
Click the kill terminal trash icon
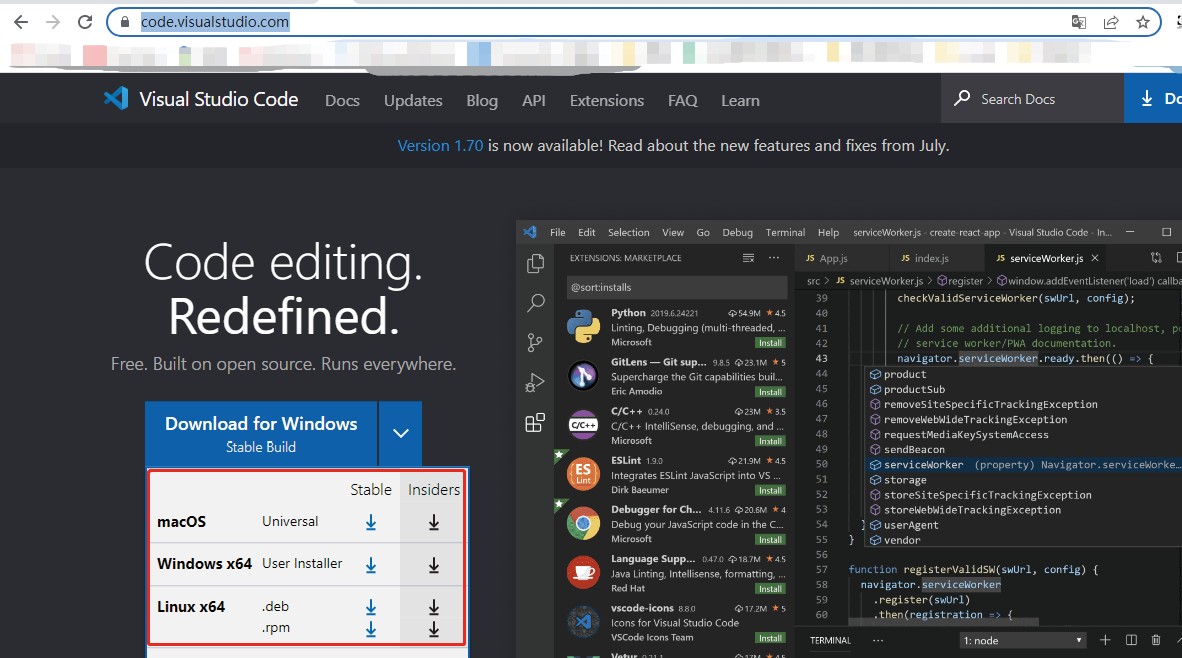tap(1156, 640)
